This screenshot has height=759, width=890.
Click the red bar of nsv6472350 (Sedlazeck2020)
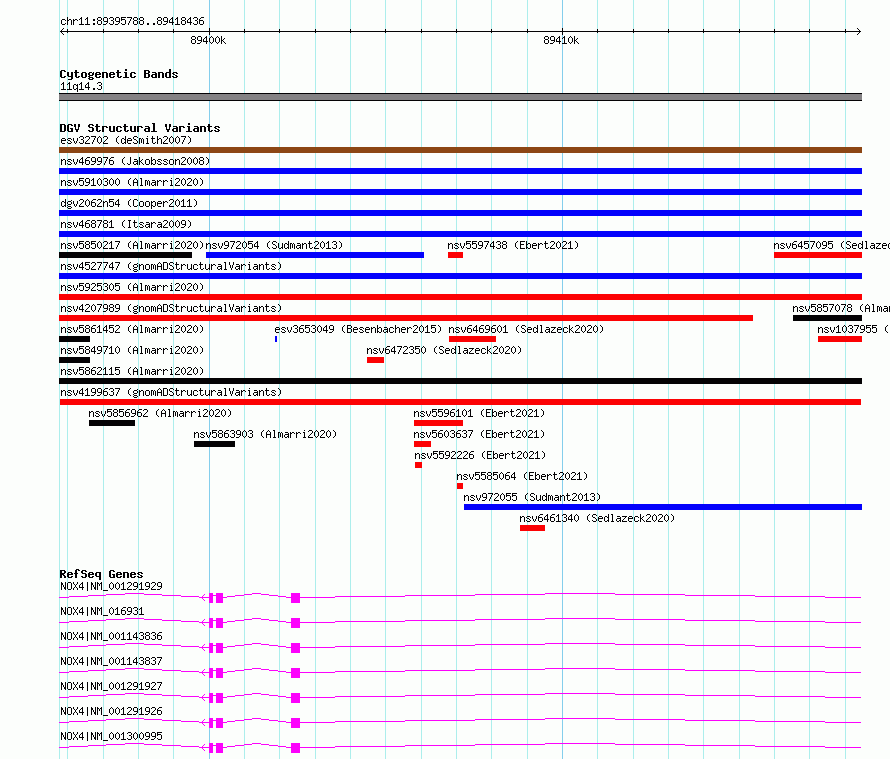click(375, 360)
